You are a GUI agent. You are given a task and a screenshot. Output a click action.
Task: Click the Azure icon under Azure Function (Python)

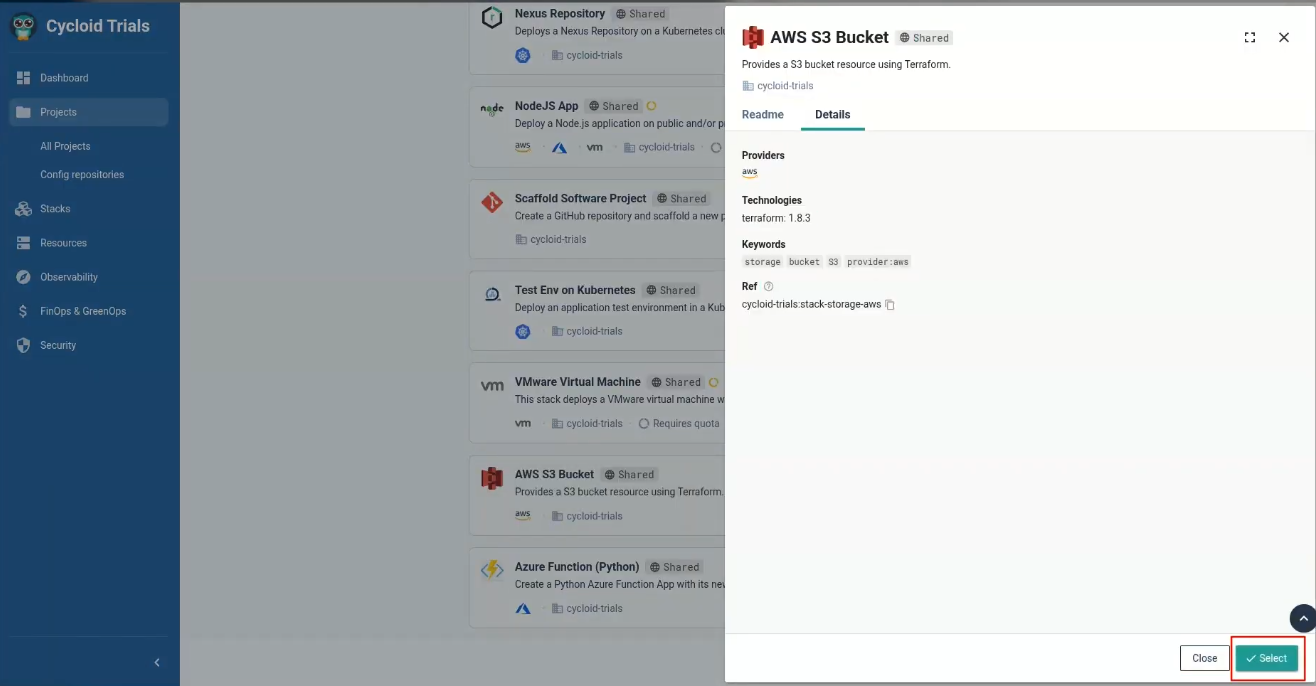[x=522, y=609]
